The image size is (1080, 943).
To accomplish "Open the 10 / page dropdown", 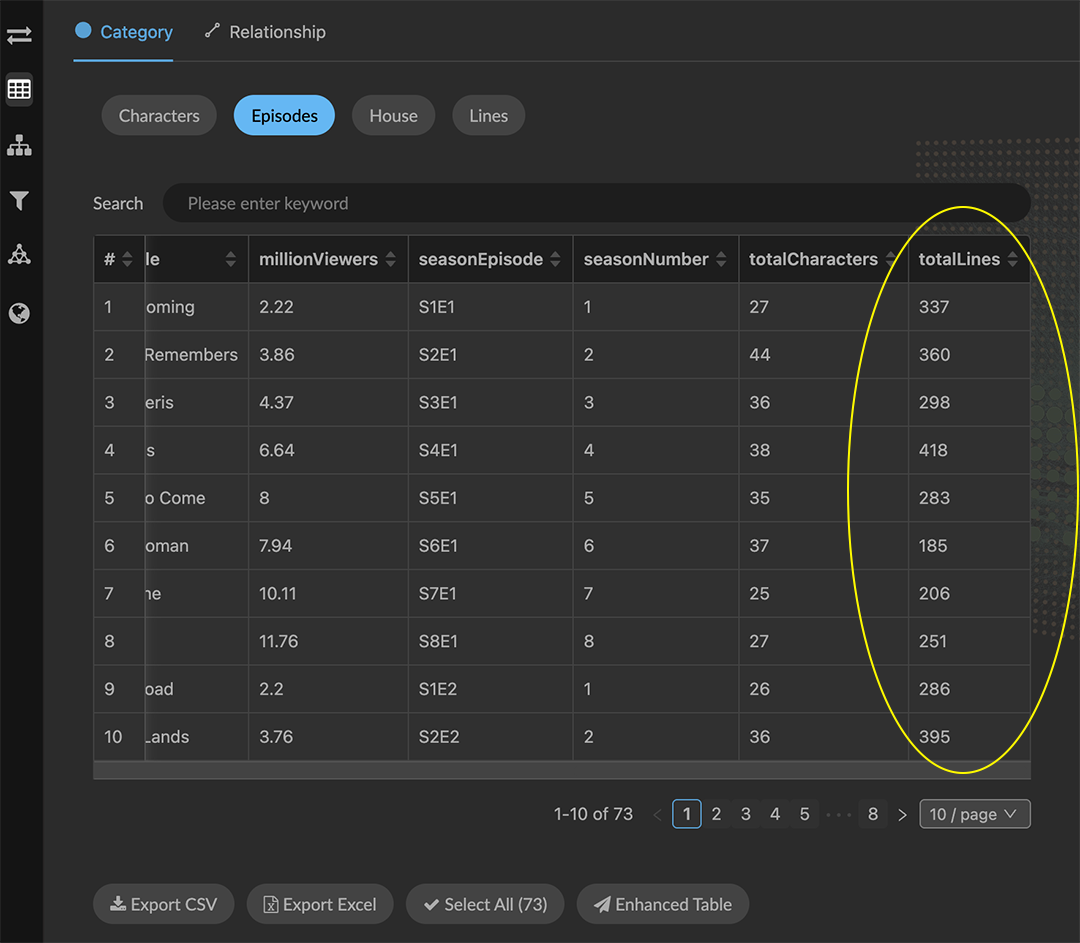I will click(x=974, y=813).
